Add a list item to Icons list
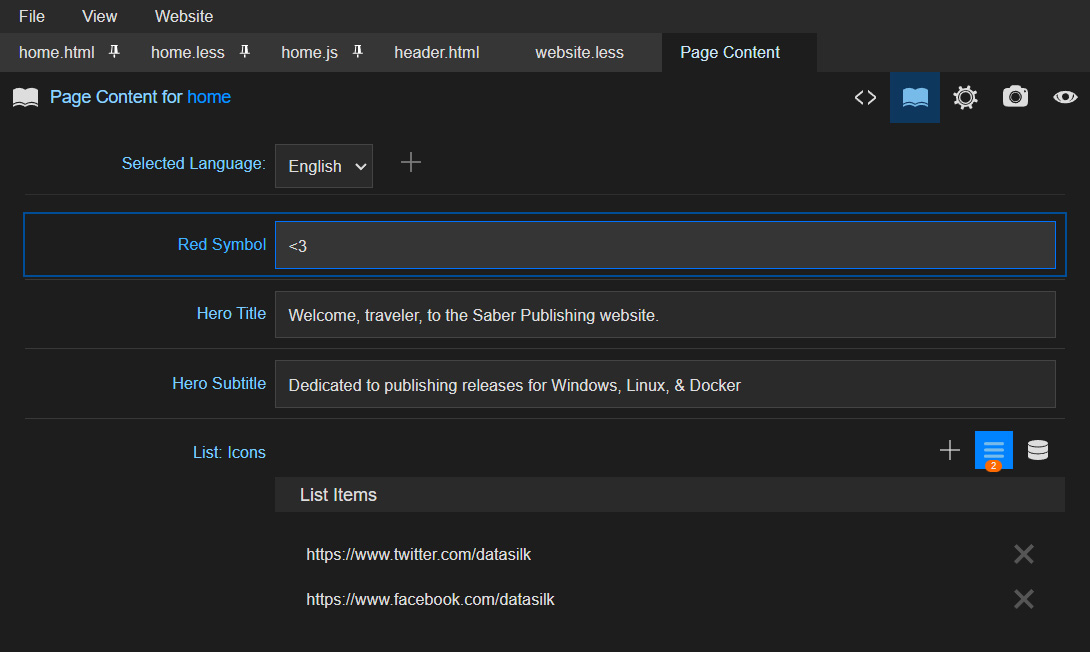Screen dimensions: 1090x652 pyautogui.click(x=949, y=451)
